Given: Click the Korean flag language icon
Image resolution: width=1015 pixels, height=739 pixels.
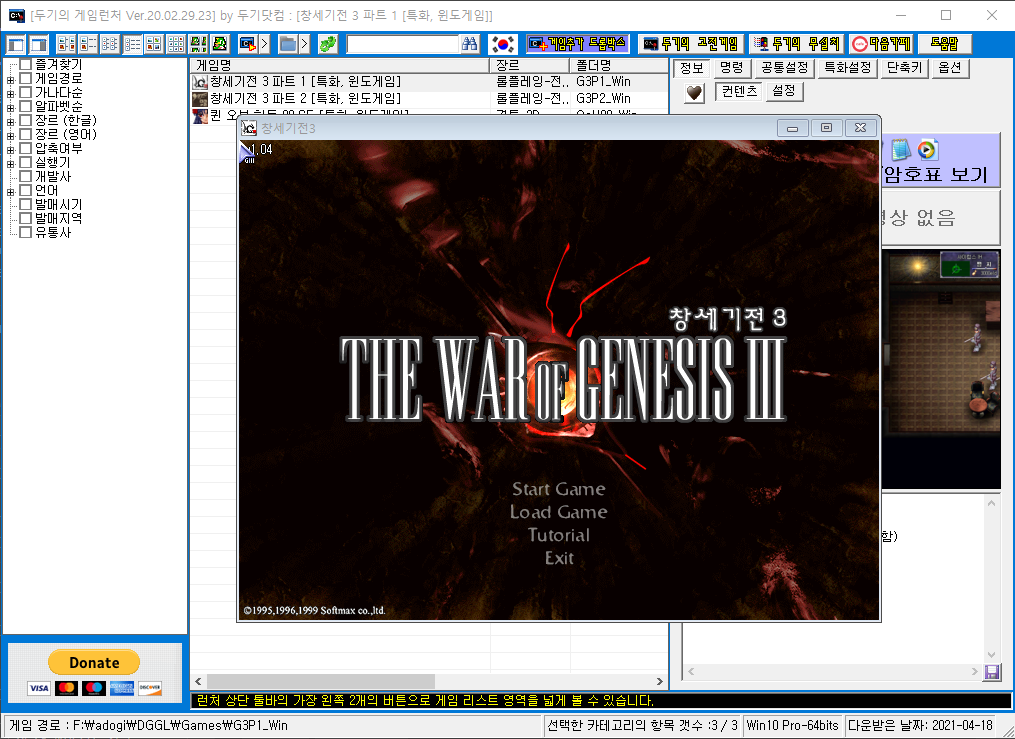Looking at the screenshot, I should click(x=503, y=44).
